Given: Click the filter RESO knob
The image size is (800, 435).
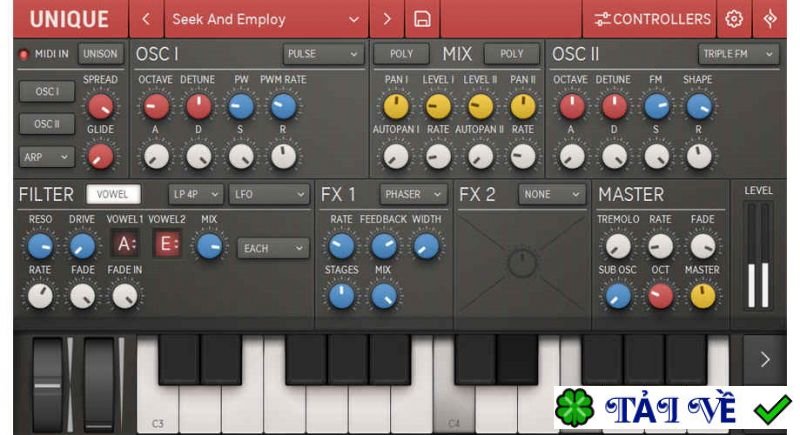Looking at the screenshot, I should [x=40, y=246].
